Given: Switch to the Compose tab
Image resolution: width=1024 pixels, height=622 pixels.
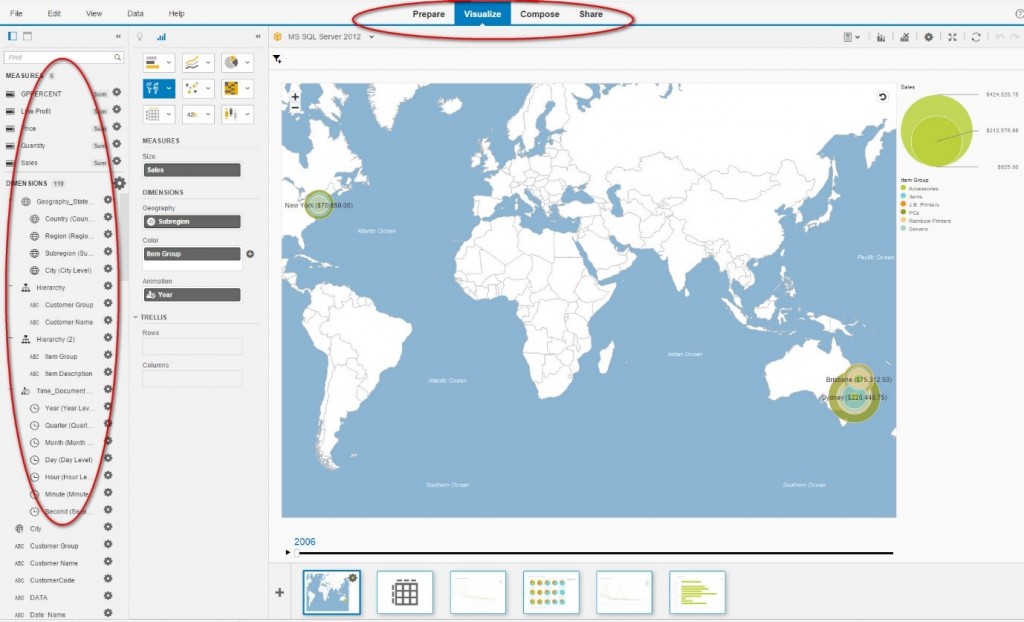Looking at the screenshot, I should click(x=539, y=14).
